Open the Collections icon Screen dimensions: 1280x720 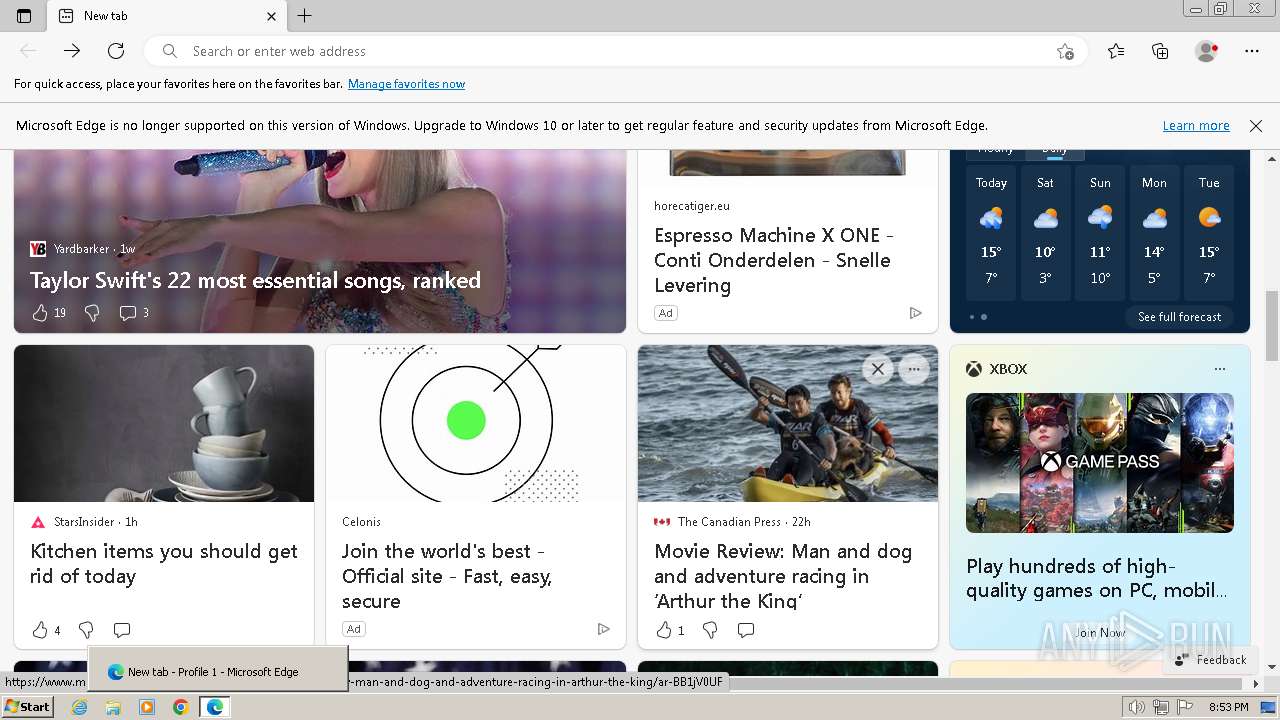coord(1160,51)
